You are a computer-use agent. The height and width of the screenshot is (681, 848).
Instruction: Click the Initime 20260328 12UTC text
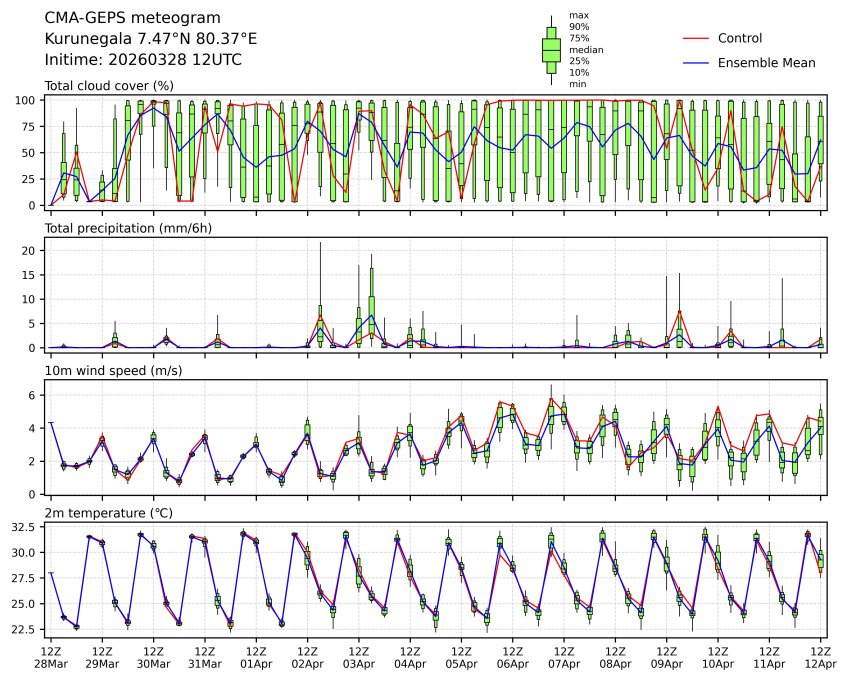[143, 60]
